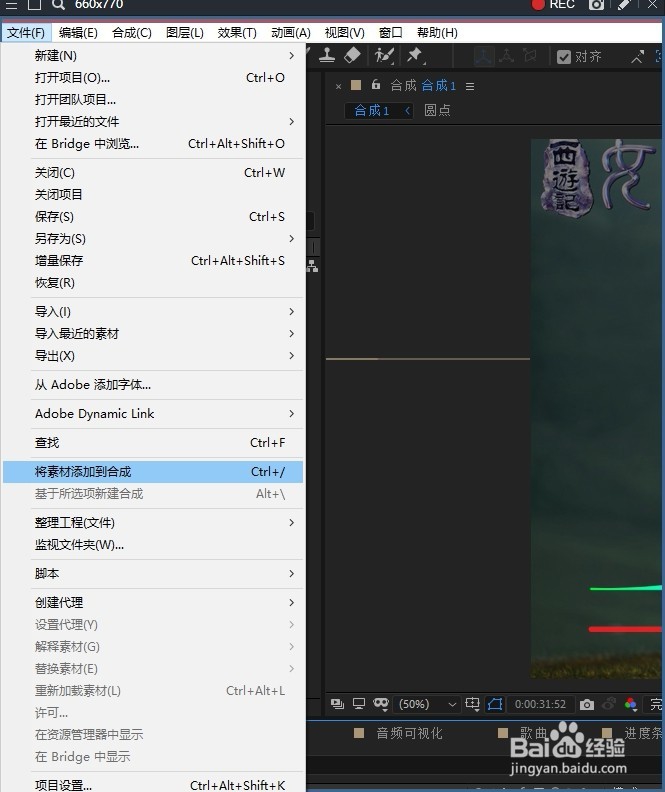The height and width of the screenshot is (792, 665).
Task: Click the REC record button
Action: click(552, 5)
